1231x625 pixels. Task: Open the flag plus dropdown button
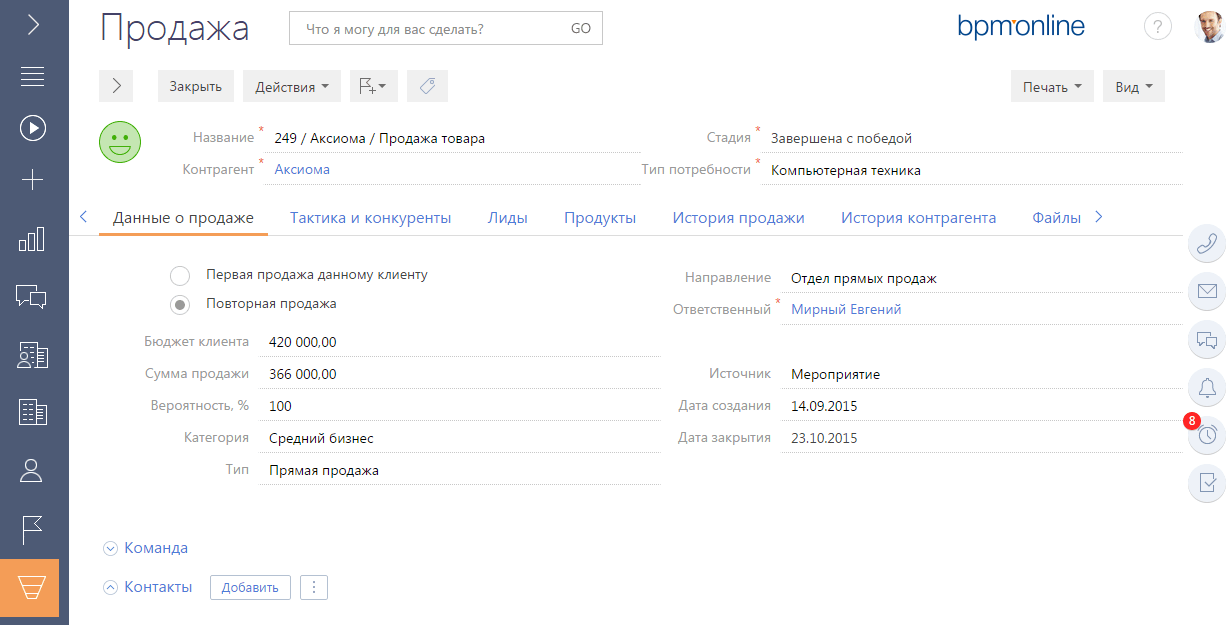(374, 86)
